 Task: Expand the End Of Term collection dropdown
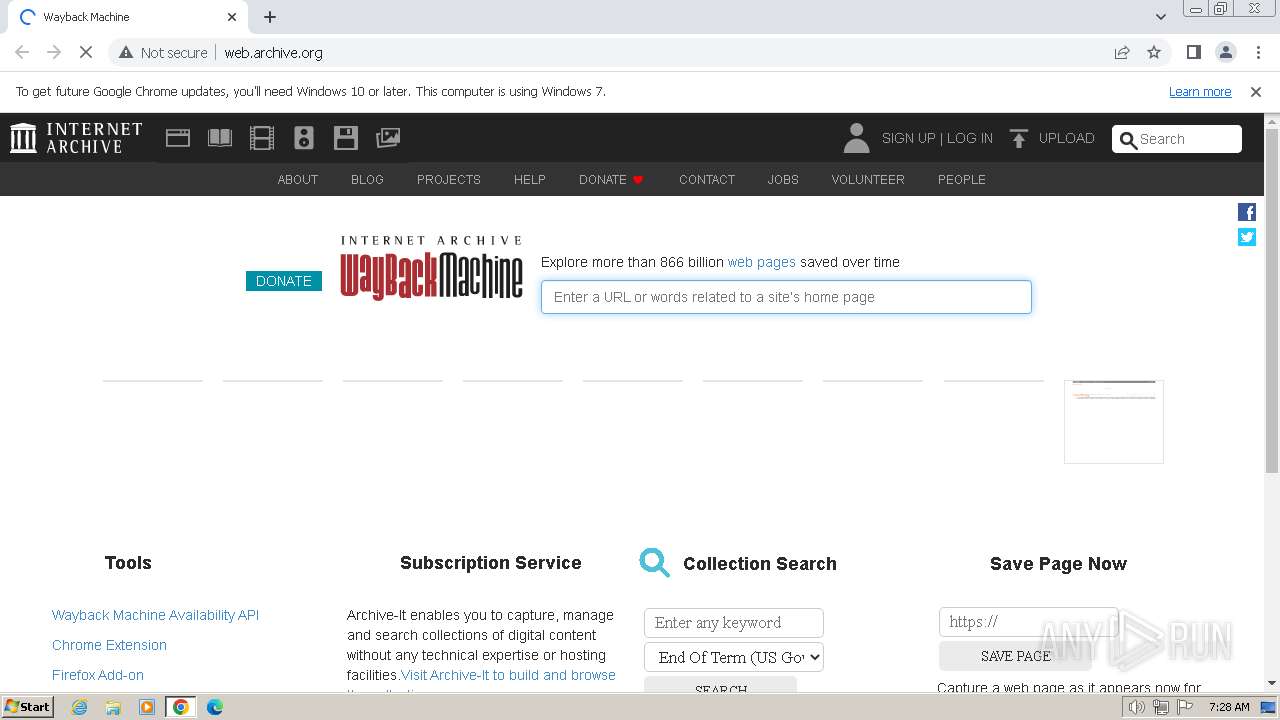coord(734,657)
